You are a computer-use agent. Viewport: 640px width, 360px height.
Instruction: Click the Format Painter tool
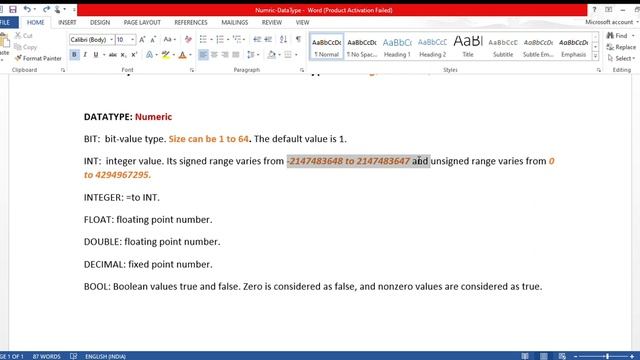pos(38,58)
